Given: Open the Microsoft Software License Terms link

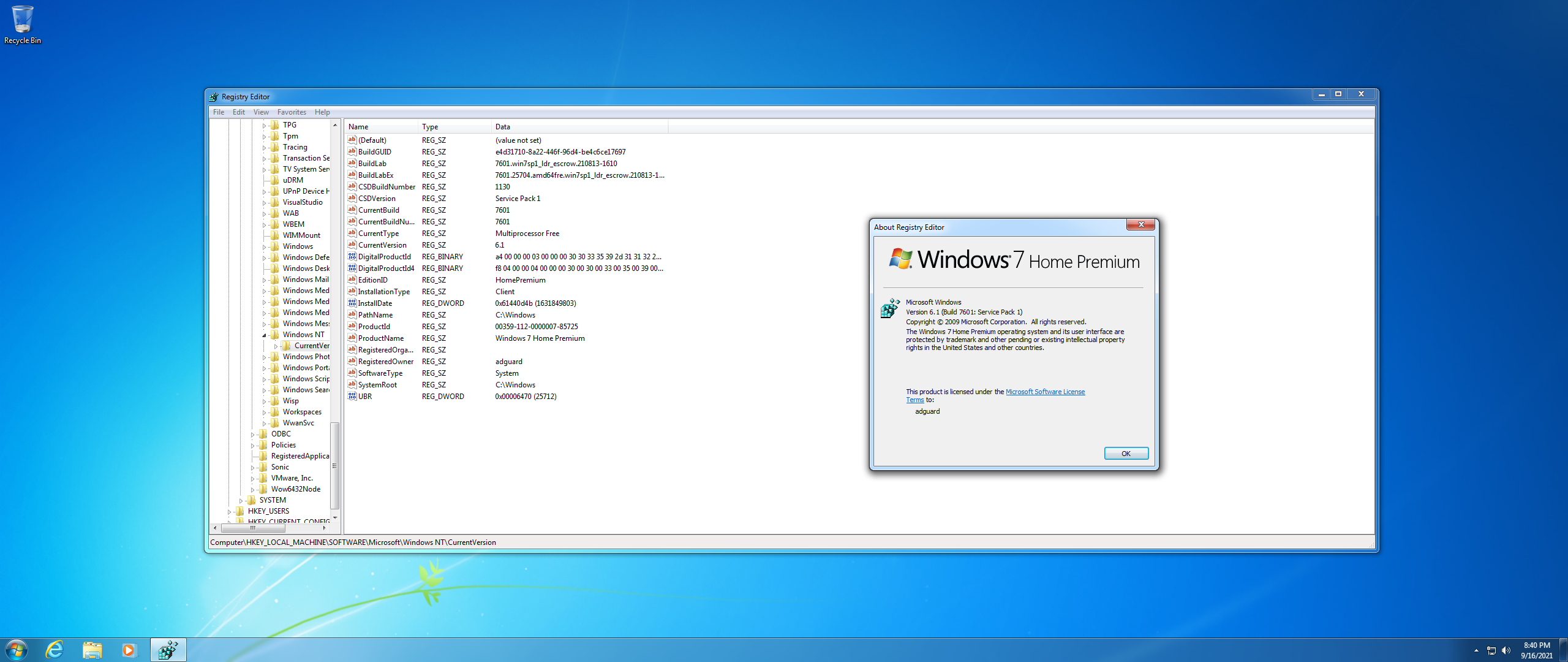Looking at the screenshot, I should [1045, 392].
